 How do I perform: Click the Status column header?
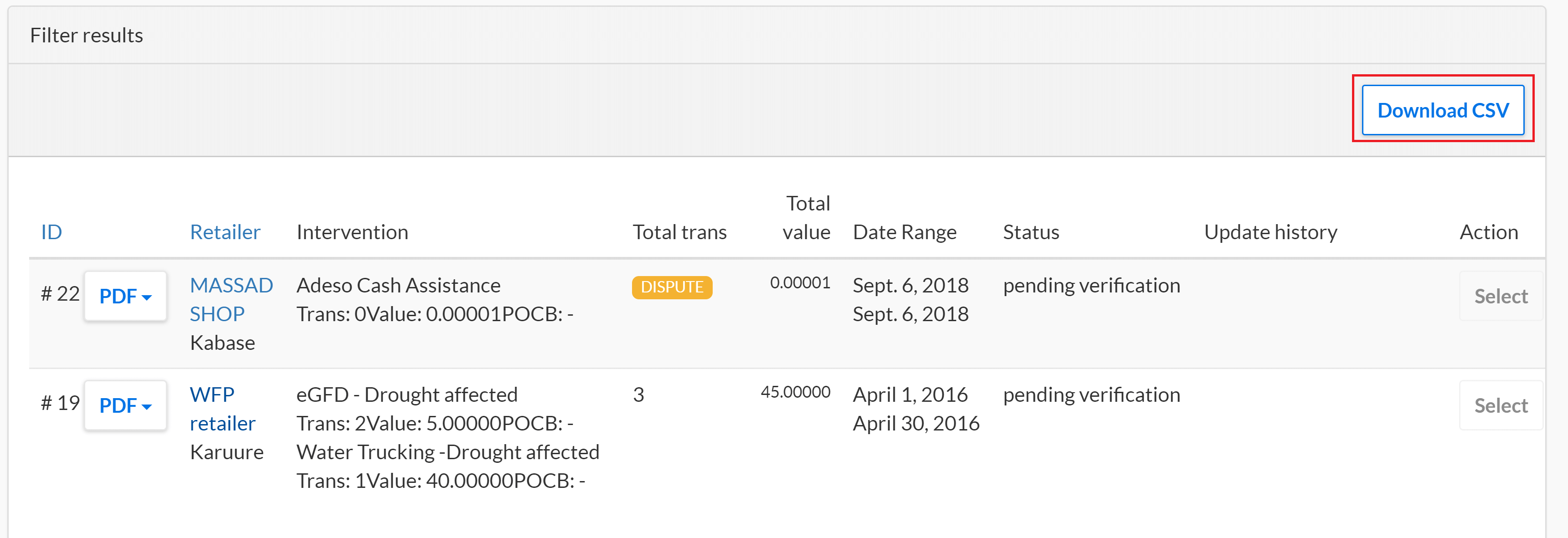(1030, 232)
